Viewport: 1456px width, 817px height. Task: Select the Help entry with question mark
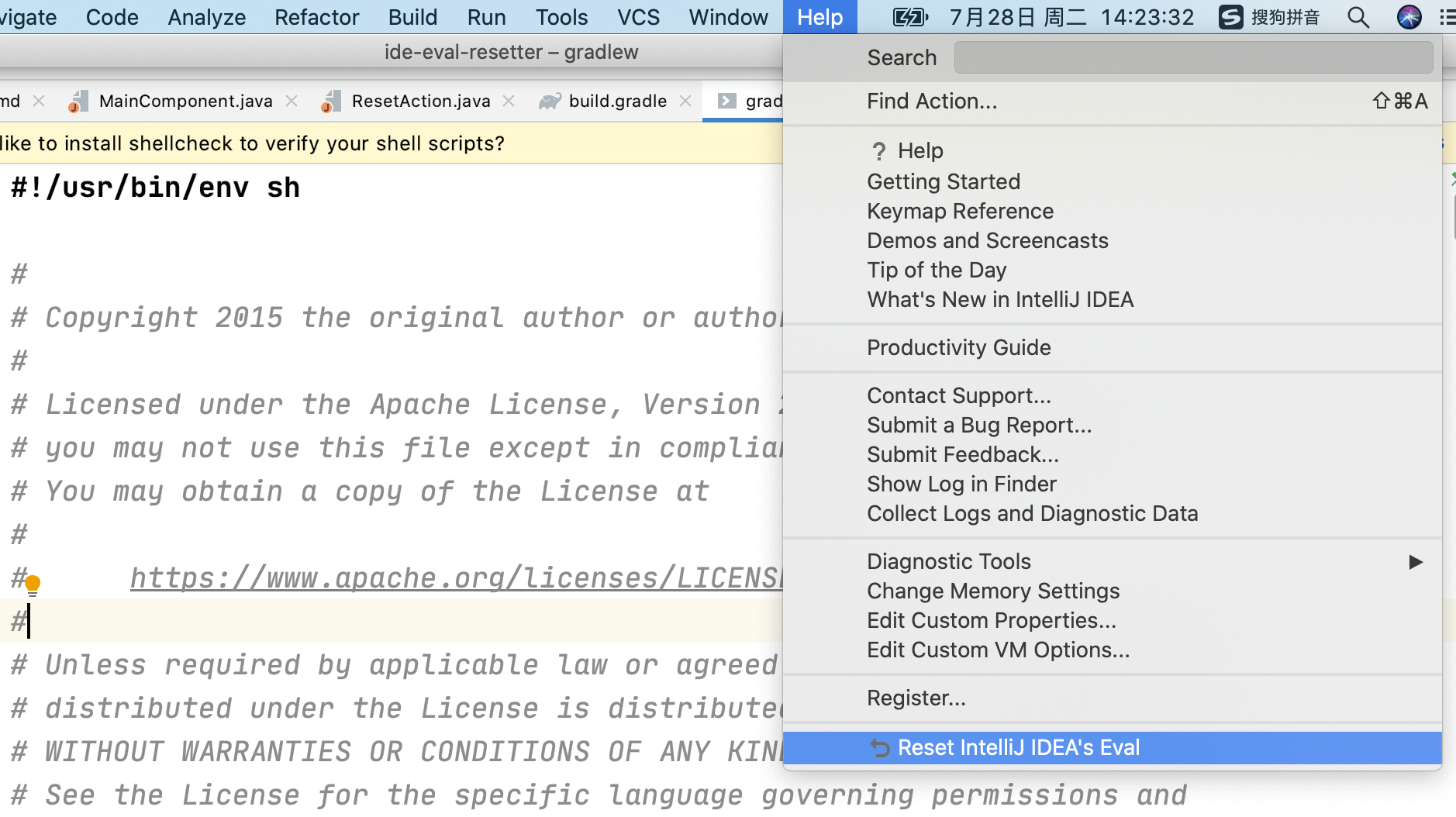1113,150
